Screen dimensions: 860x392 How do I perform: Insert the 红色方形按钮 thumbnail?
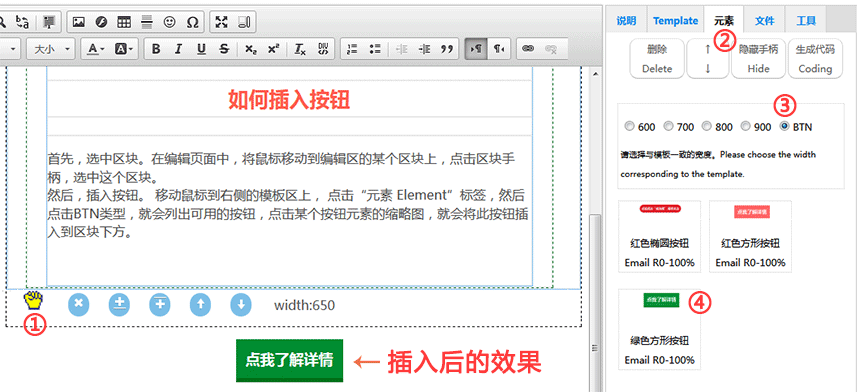(x=750, y=236)
